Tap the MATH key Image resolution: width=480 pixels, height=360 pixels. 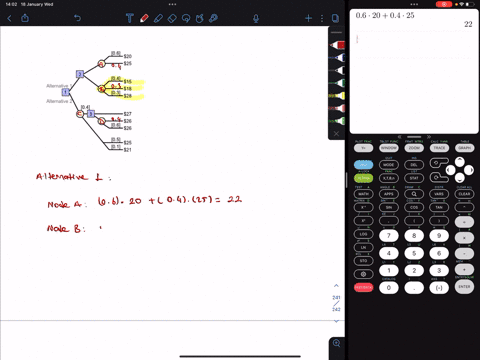click(x=363, y=194)
